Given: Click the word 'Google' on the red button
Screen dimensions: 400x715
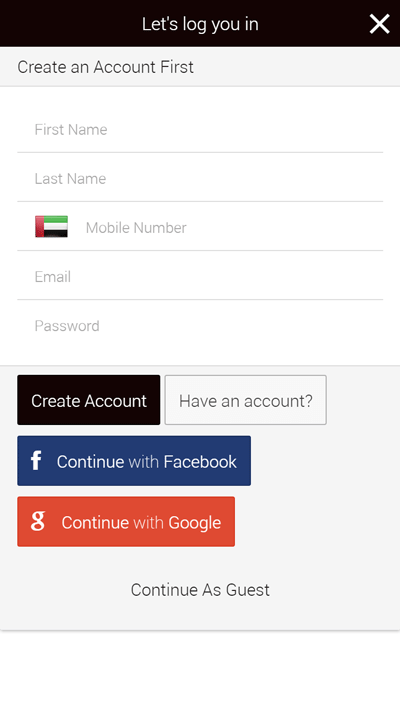Looking at the screenshot, I should (x=195, y=523).
